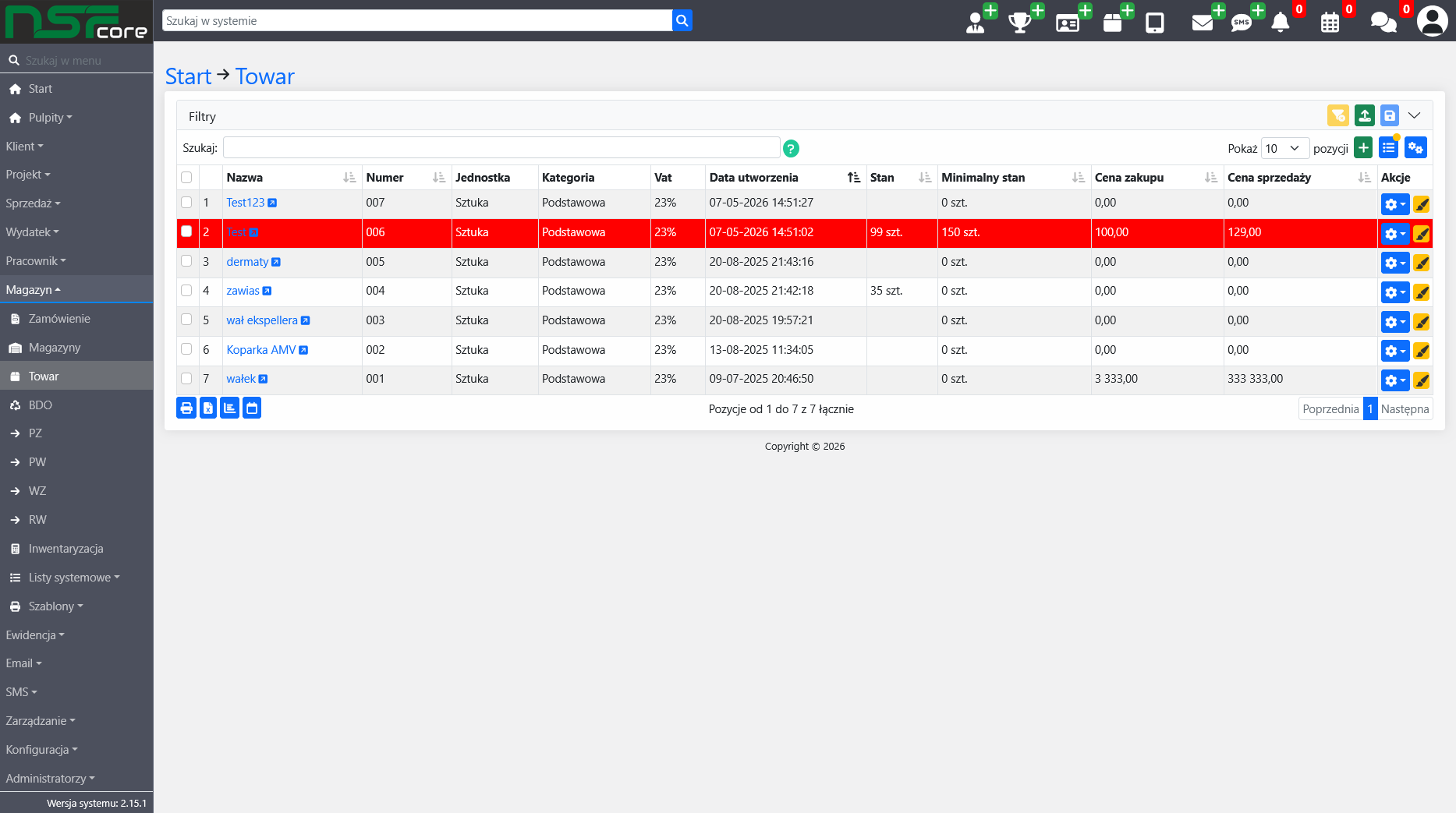Export table to Excel icon
The width and height of the screenshot is (1456, 813).
(208, 408)
